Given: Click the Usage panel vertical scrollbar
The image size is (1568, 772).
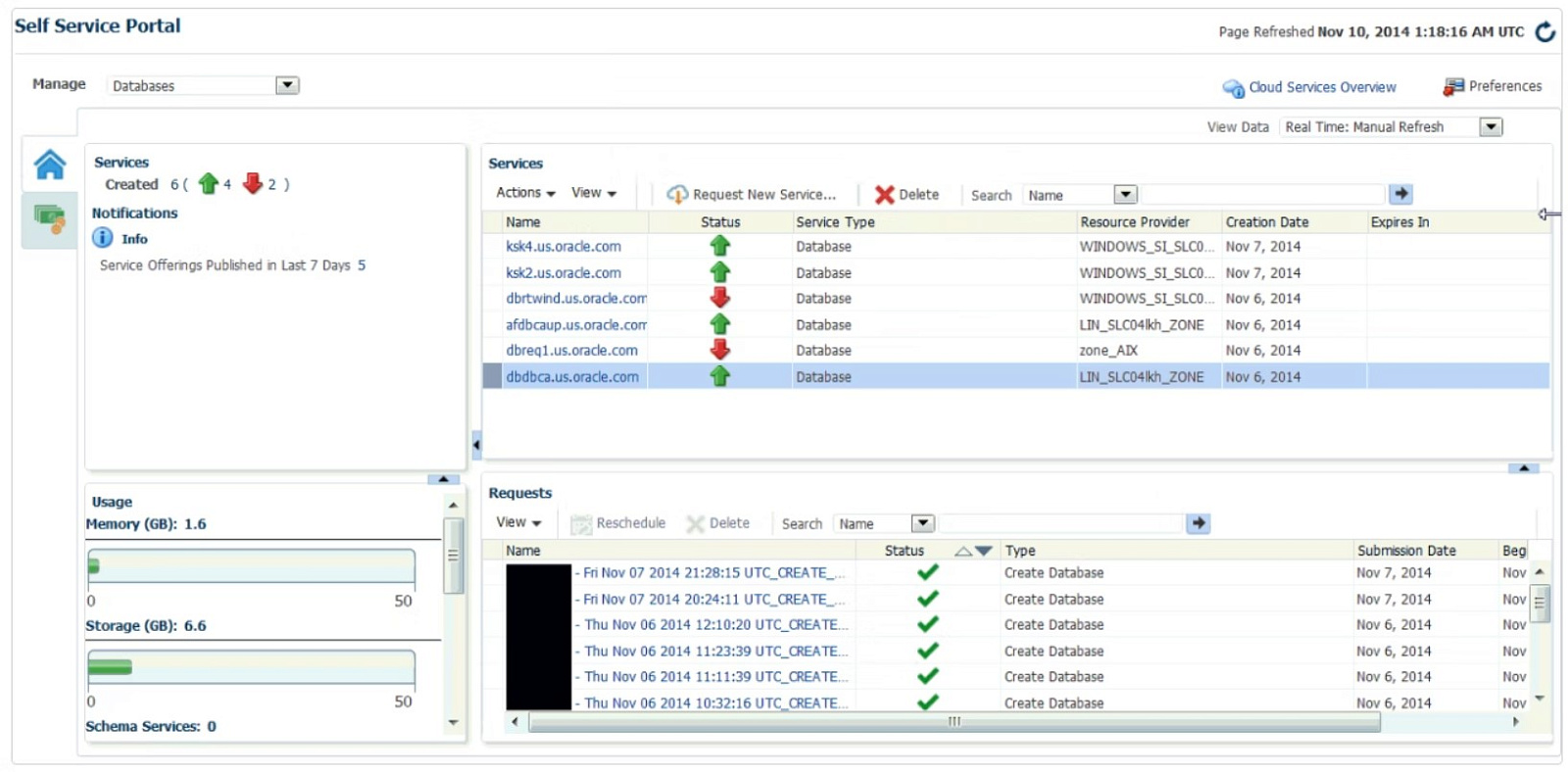Looking at the screenshot, I should (453, 555).
